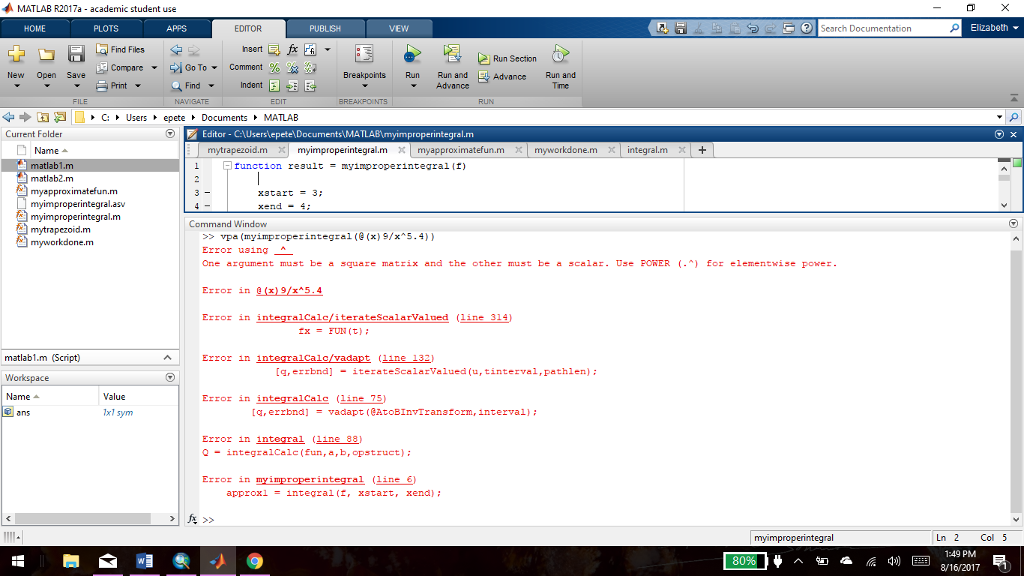Viewport: 1024px width, 576px height.
Task: Click the New script icon
Action: tap(16, 55)
